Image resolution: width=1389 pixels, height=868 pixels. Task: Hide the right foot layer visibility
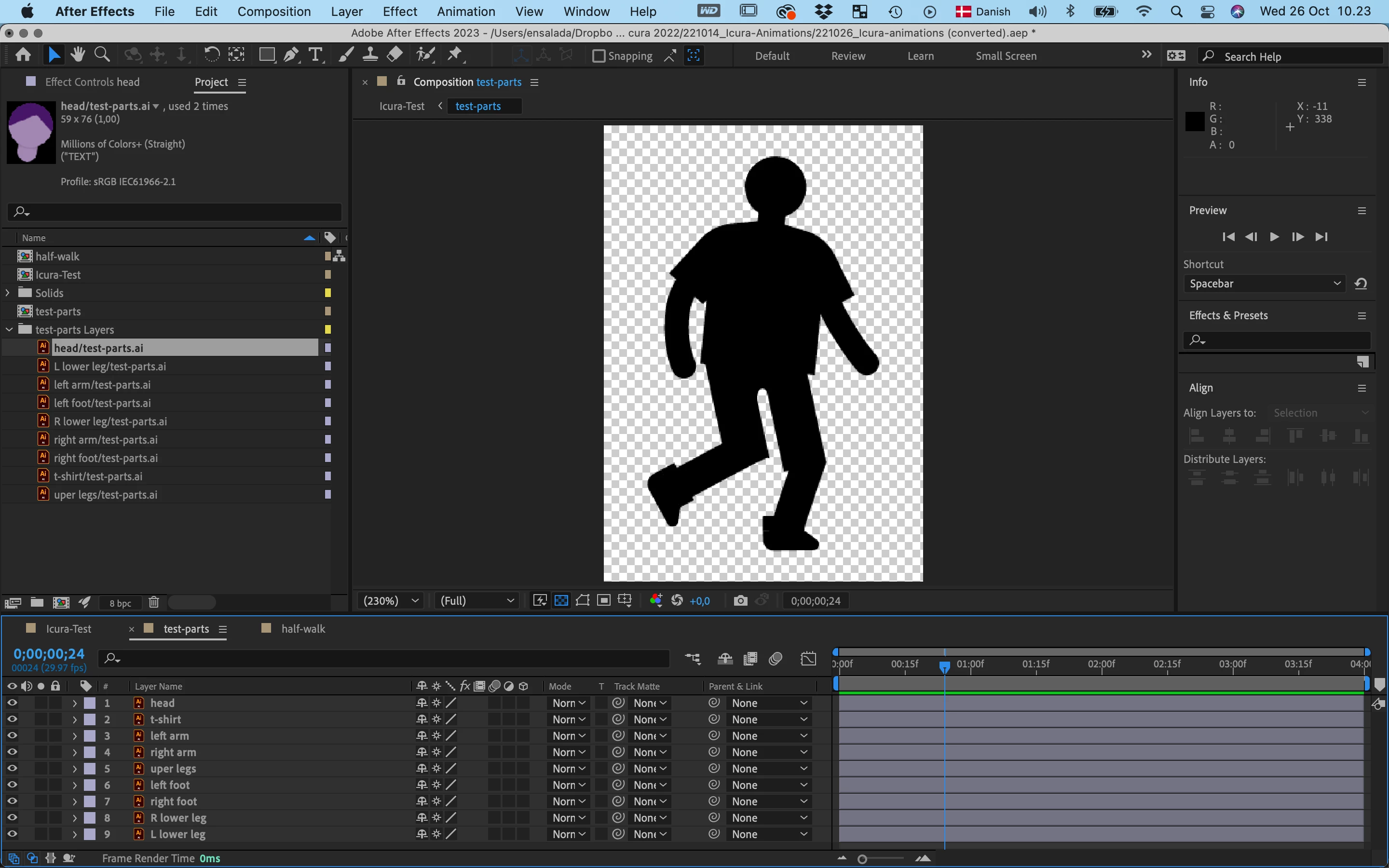(x=12, y=801)
